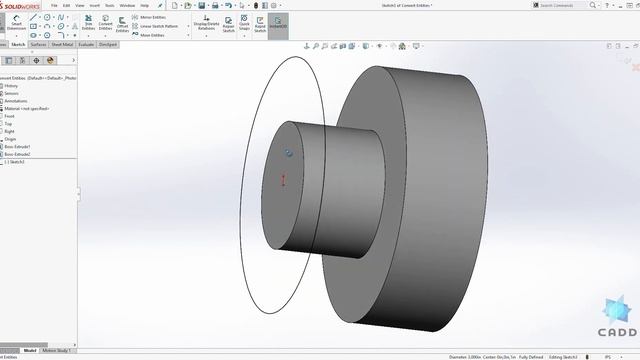Switch to the DimXpert tab
640x360 pixels.
(x=108, y=44)
